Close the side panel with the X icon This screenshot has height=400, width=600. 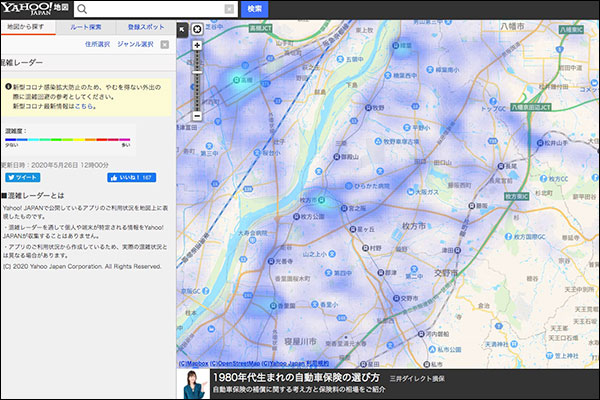[x=164, y=44]
